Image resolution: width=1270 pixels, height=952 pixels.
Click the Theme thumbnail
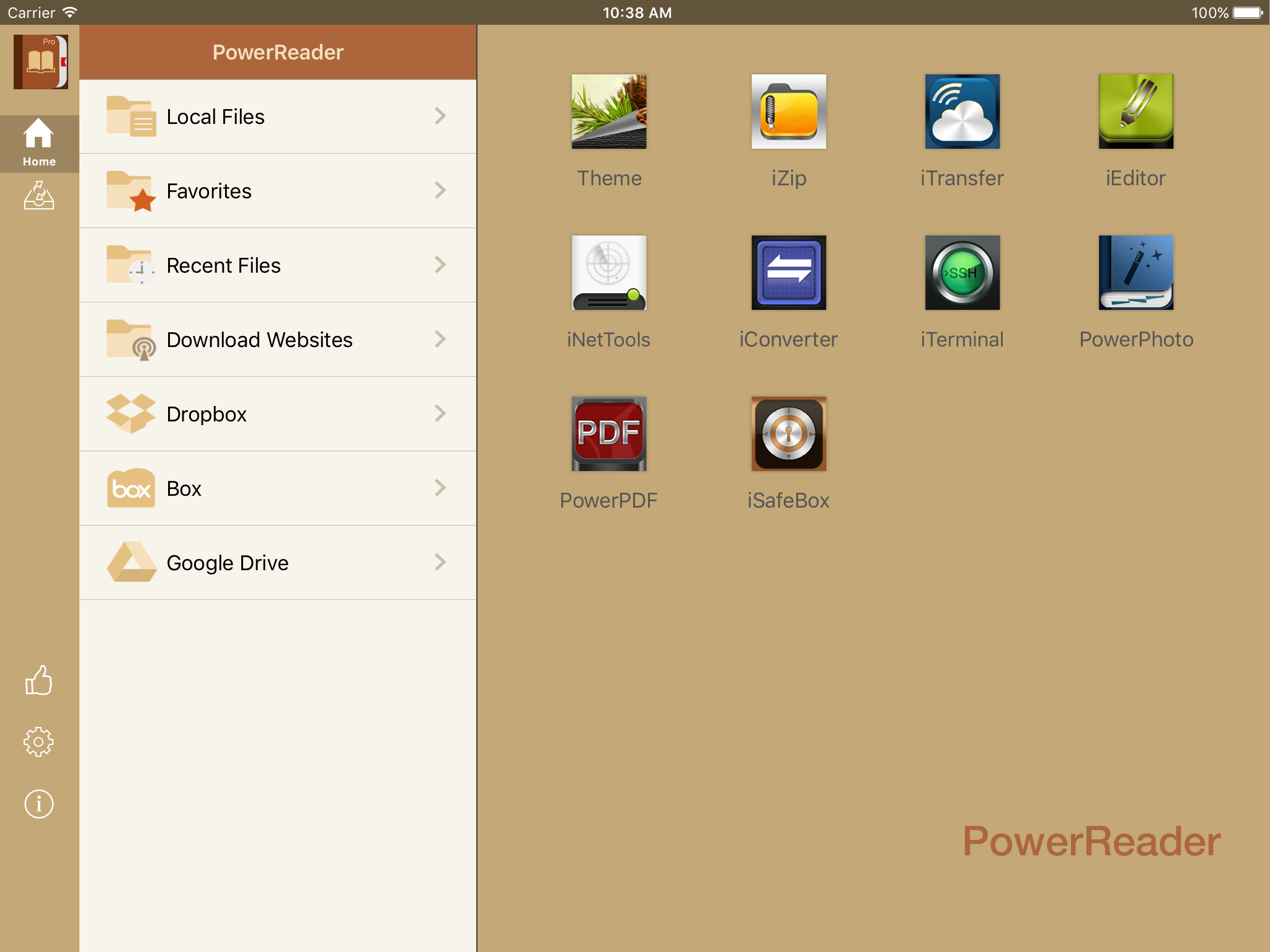coord(608,112)
